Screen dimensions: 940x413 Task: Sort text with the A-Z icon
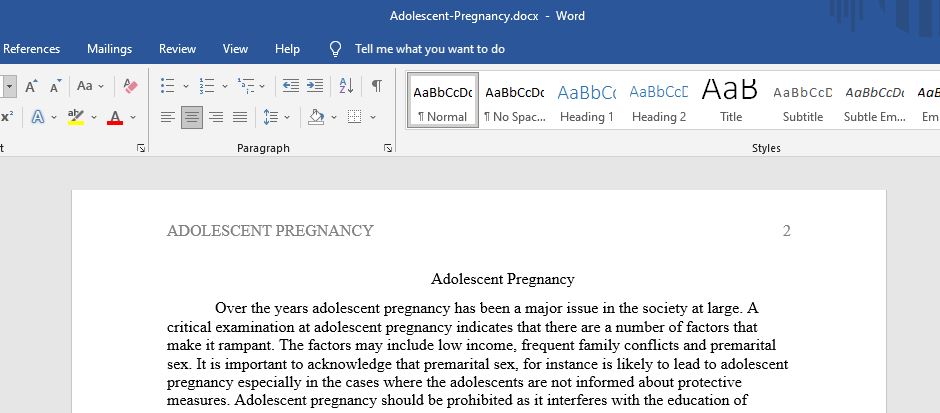click(x=347, y=86)
